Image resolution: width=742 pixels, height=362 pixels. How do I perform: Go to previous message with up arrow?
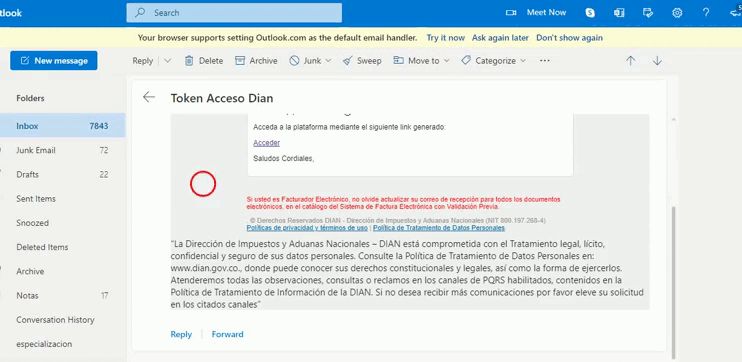[630, 61]
